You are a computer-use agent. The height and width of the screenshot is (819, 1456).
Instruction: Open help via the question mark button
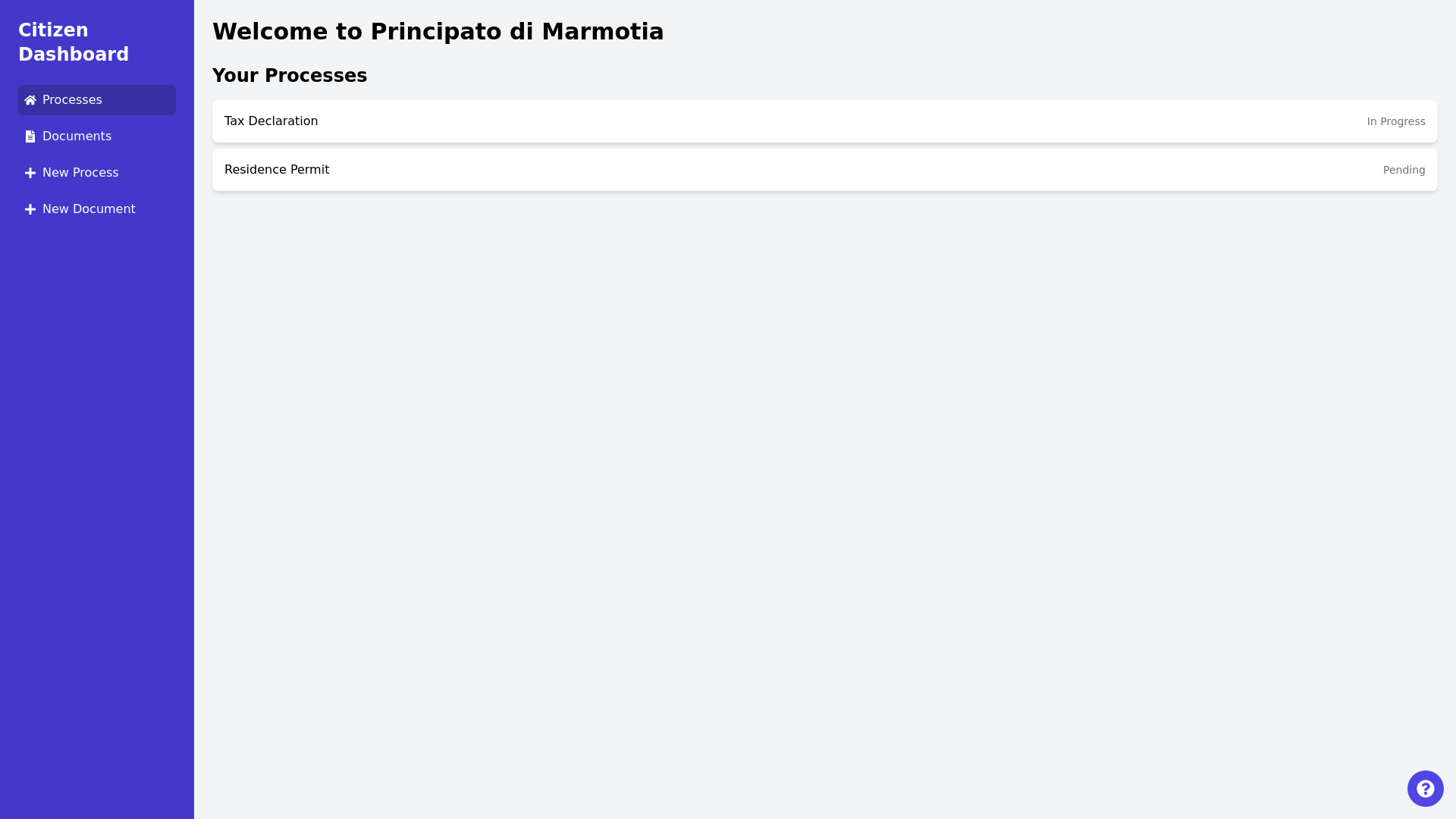click(1425, 789)
